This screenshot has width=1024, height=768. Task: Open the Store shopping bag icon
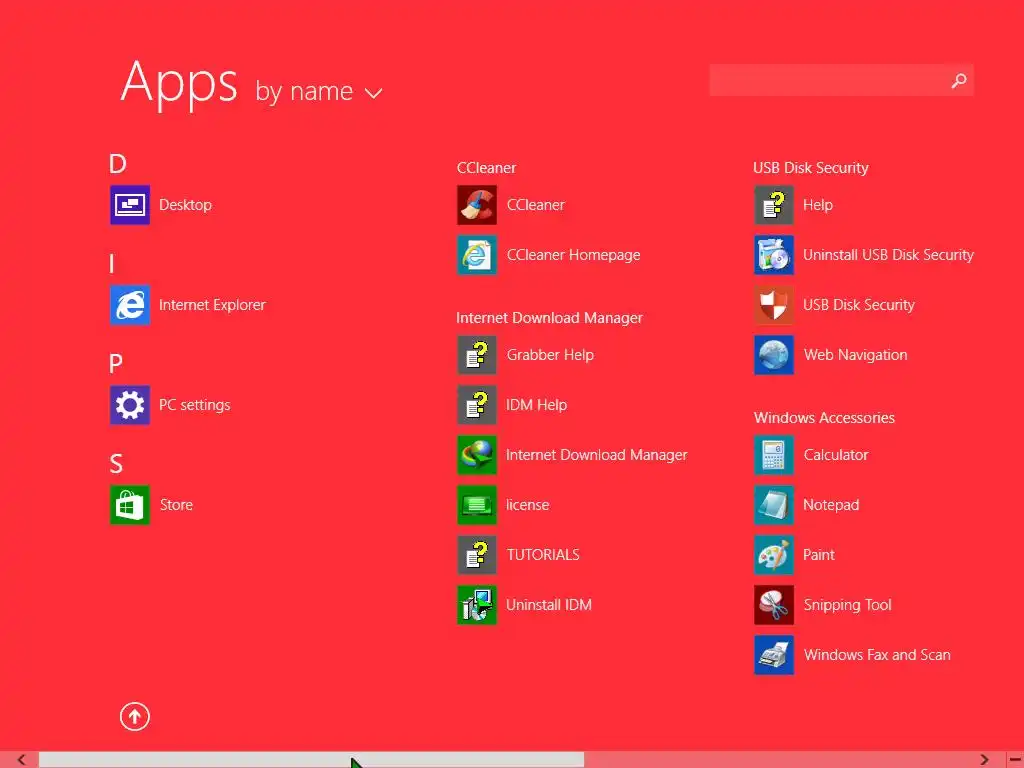pos(129,505)
